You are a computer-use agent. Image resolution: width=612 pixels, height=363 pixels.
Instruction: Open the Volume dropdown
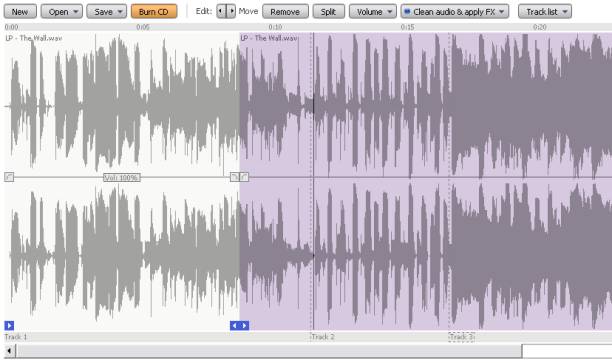[x=373, y=12]
